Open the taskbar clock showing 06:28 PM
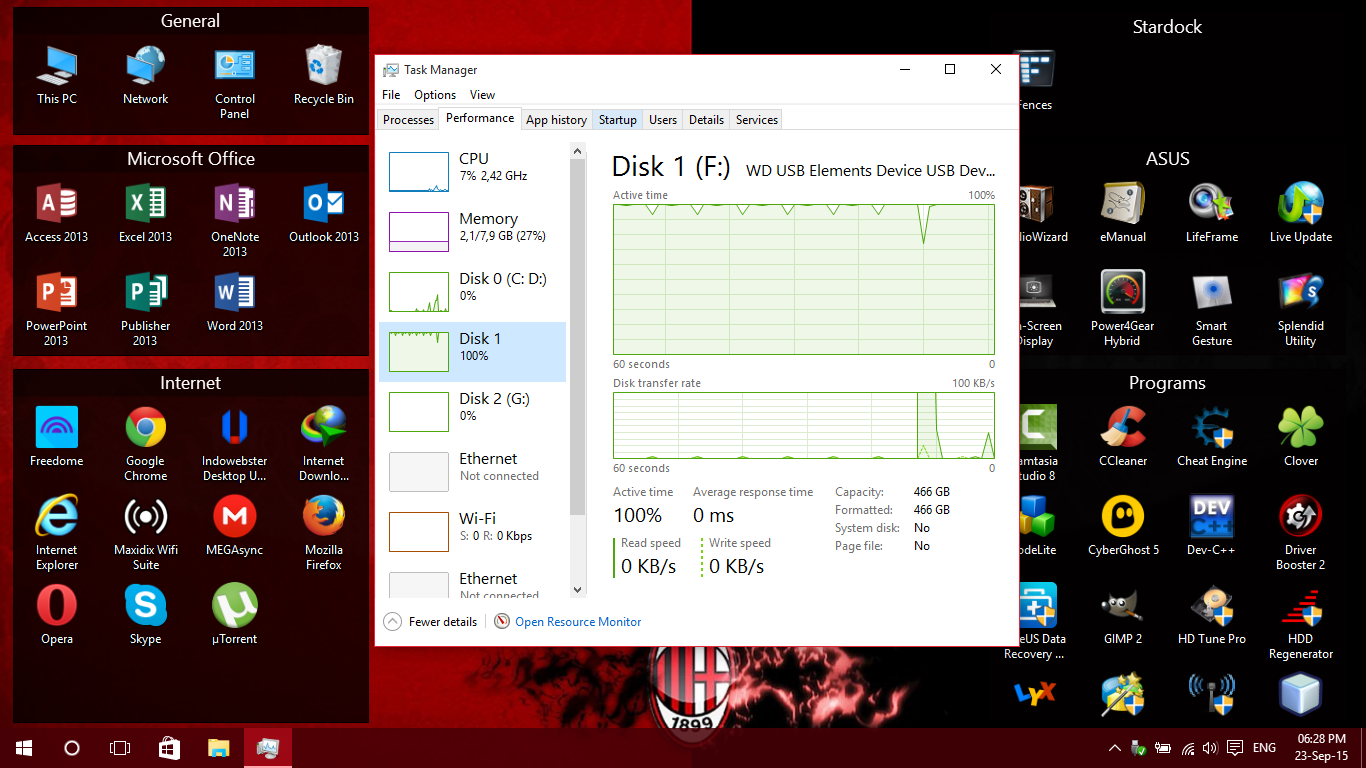The height and width of the screenshot is (768, 1366). [x=1322, y=748]
